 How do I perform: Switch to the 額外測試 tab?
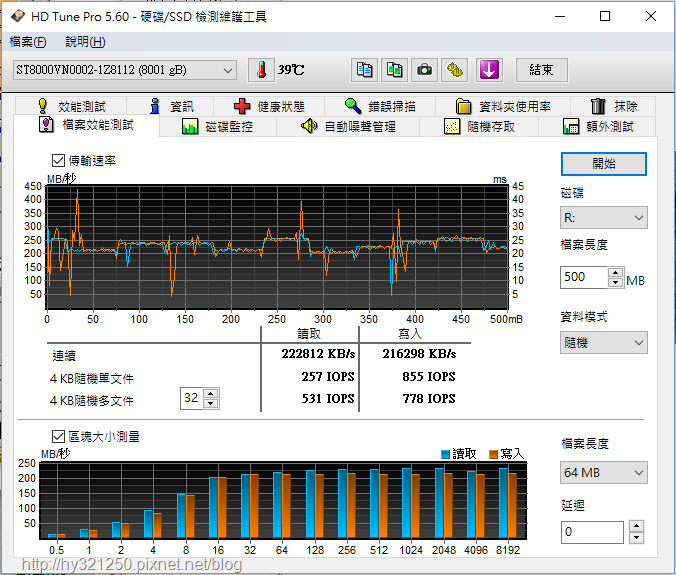point(598,127)
